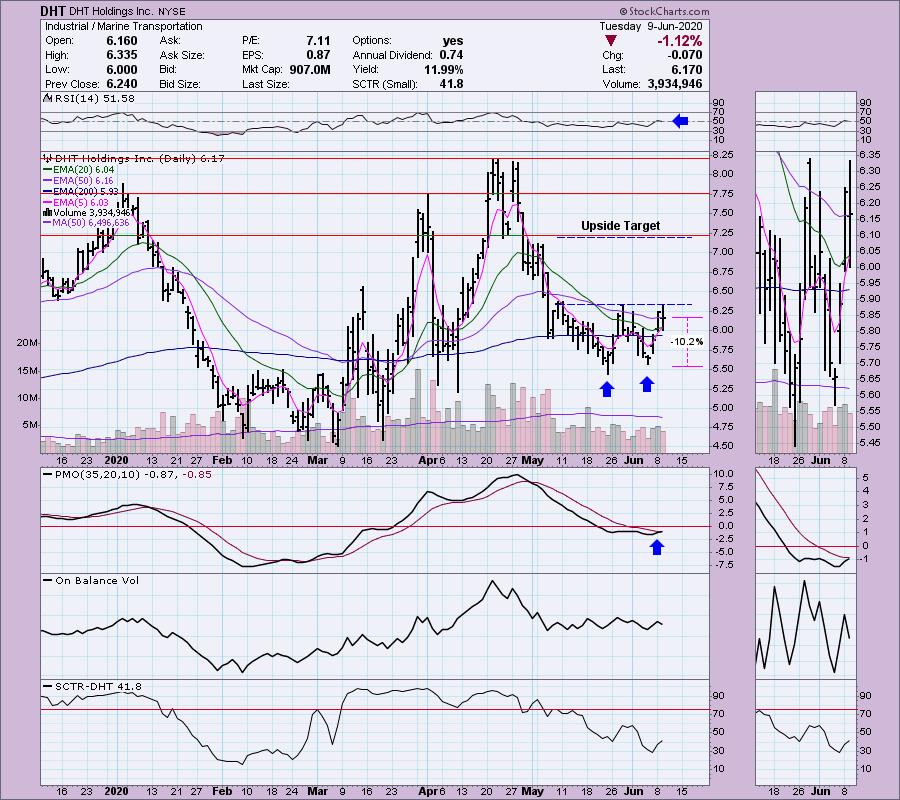Screen dimensions: 900x800
Task: Click the EPS value 0.87
Action: coord(318,55)
